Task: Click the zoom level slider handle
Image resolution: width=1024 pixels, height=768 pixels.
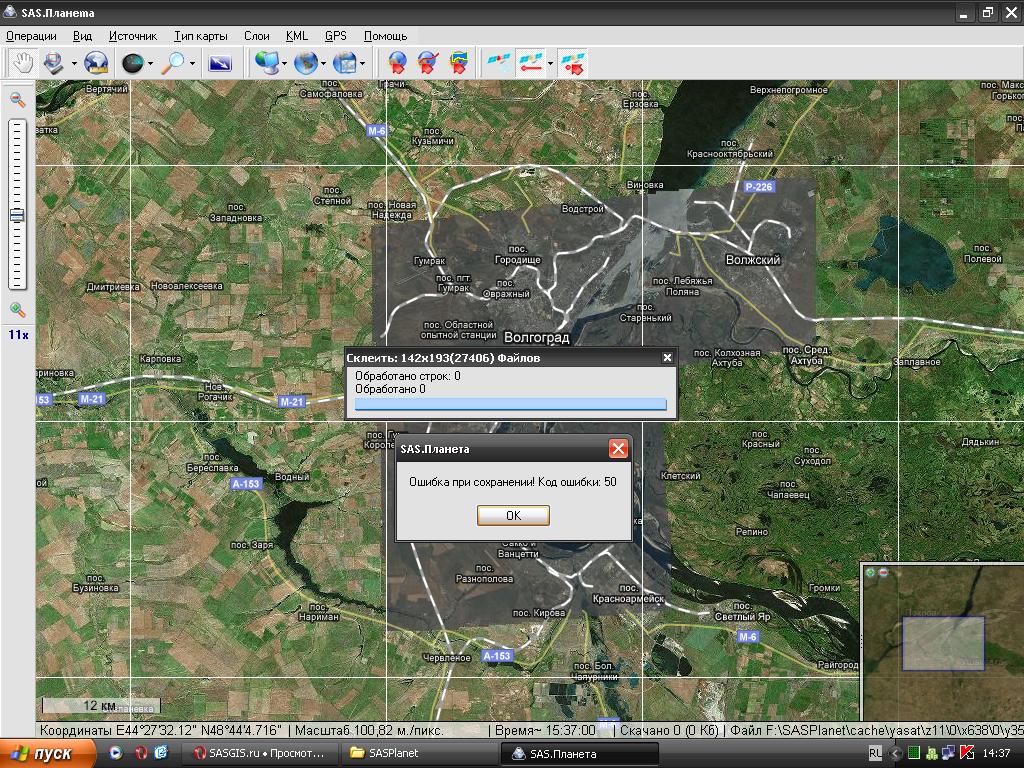Action: pos(17,215)
